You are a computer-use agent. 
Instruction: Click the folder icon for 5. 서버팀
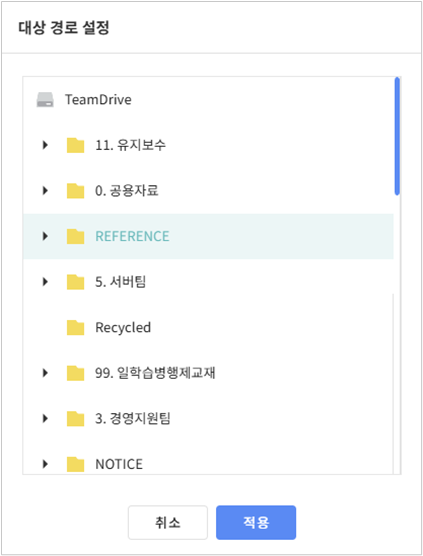point(76,282)
